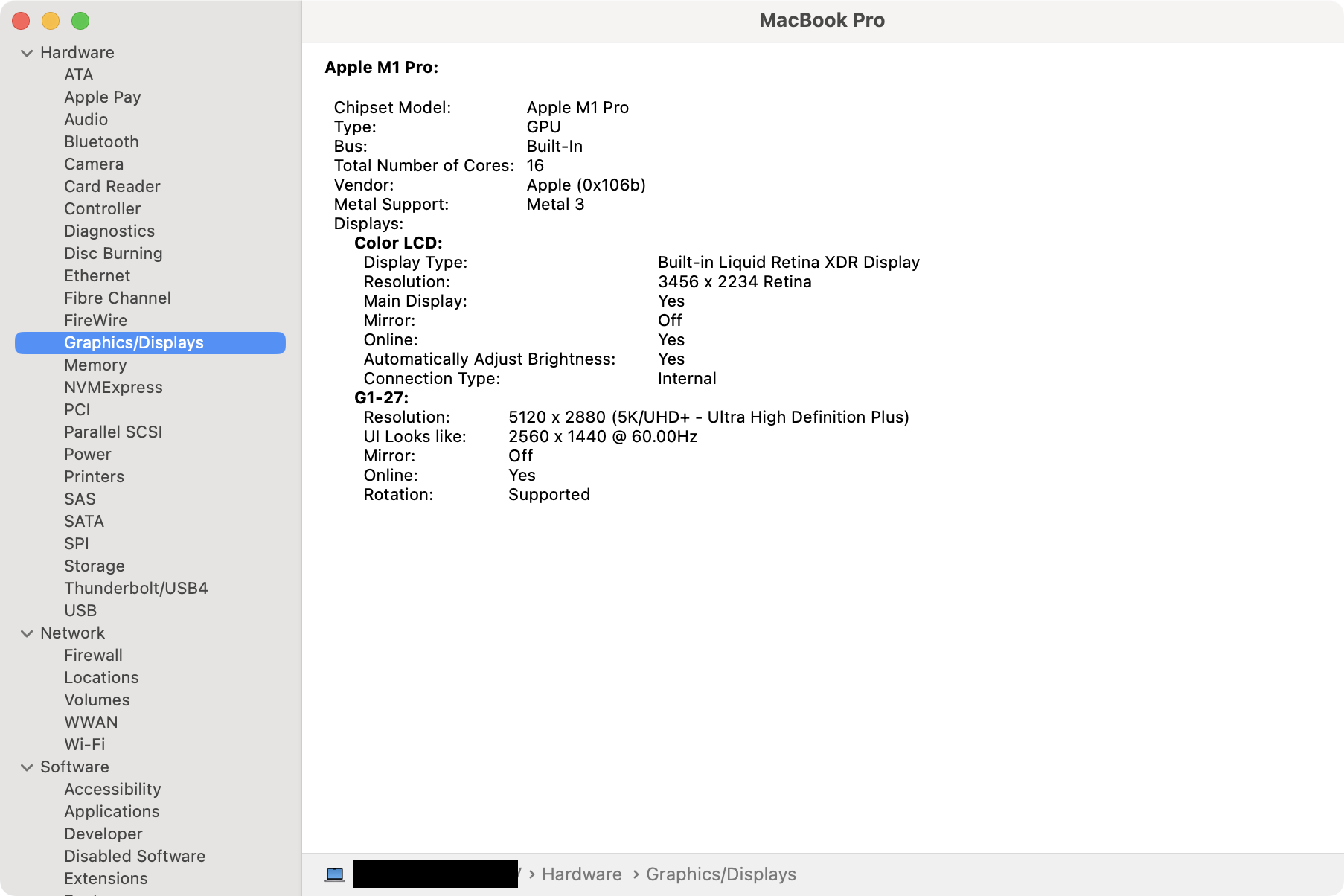Image resolution: width=1344 pixels, height=896 pixels.
Task: Click the MacBook Pro window title
Action: [x=822, y=20]
